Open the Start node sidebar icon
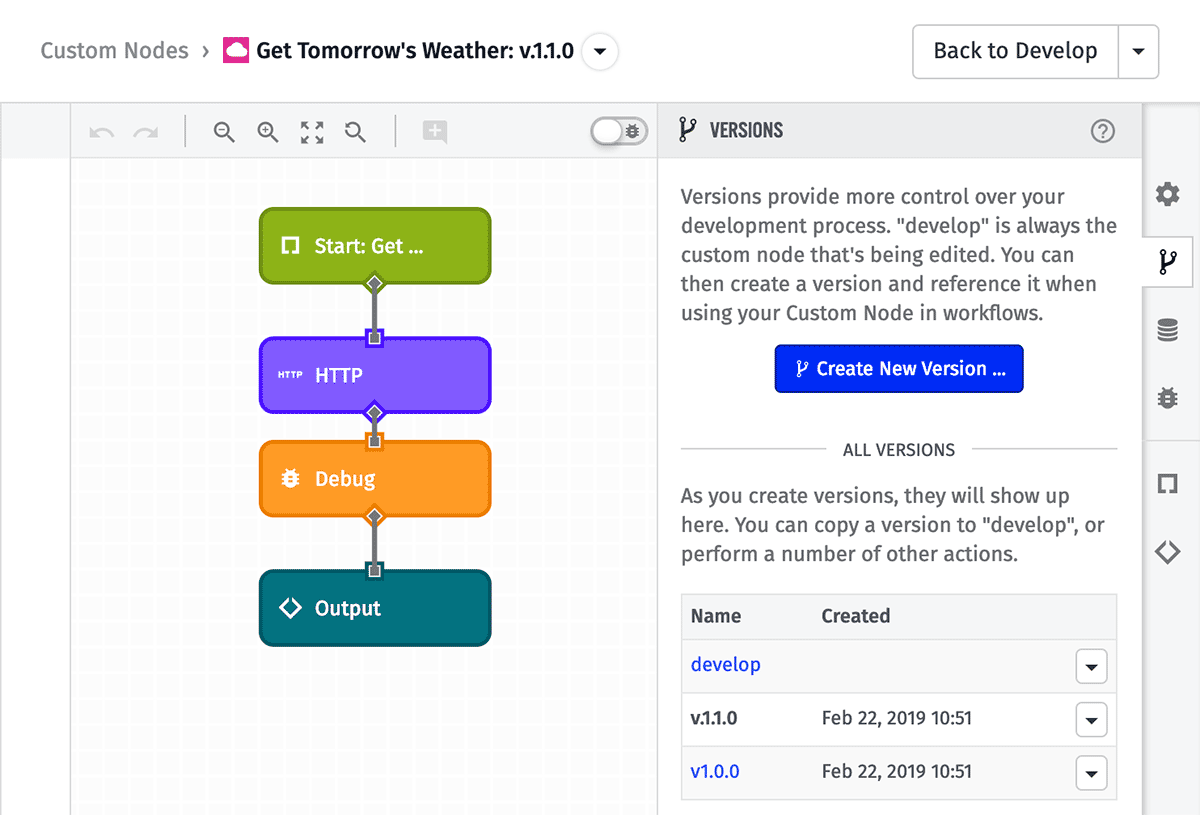Image resolution: width=1200 pixels, height=815 pixels. [x=1167, y=484]
